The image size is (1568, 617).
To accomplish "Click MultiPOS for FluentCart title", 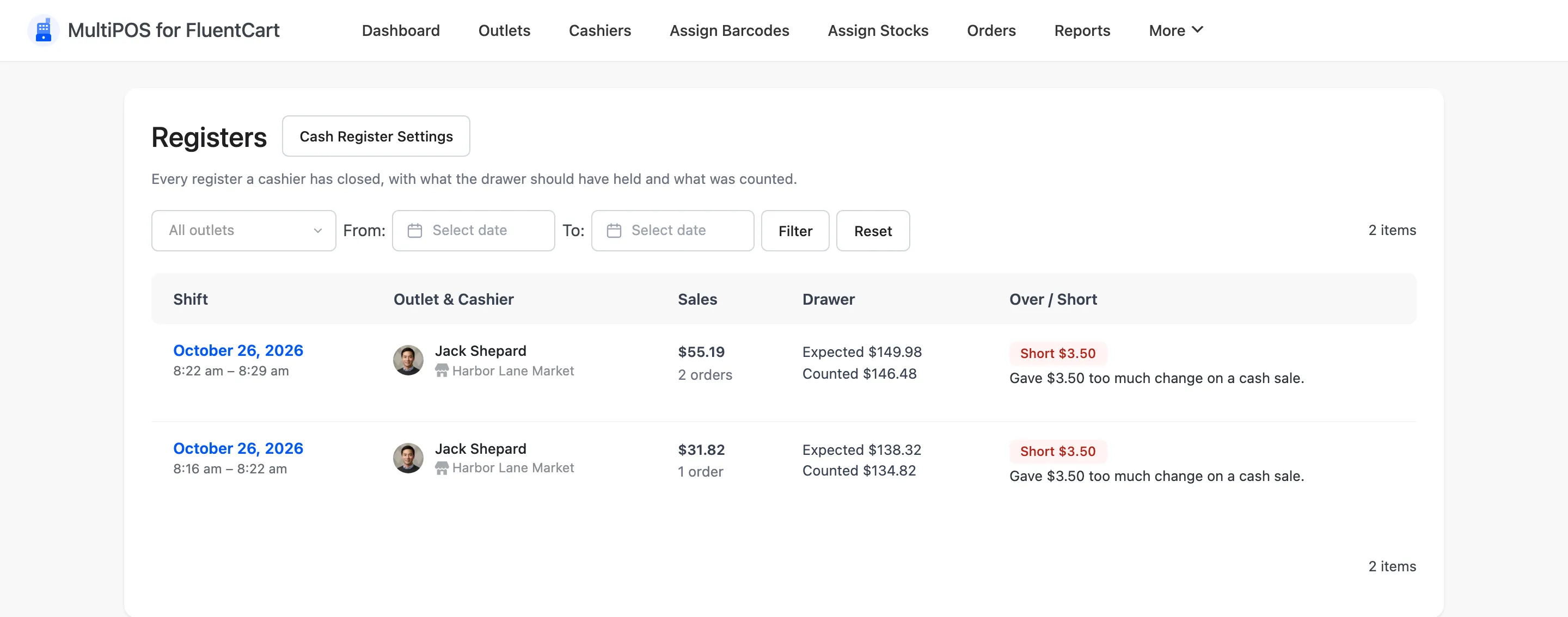I will [174, 30].
